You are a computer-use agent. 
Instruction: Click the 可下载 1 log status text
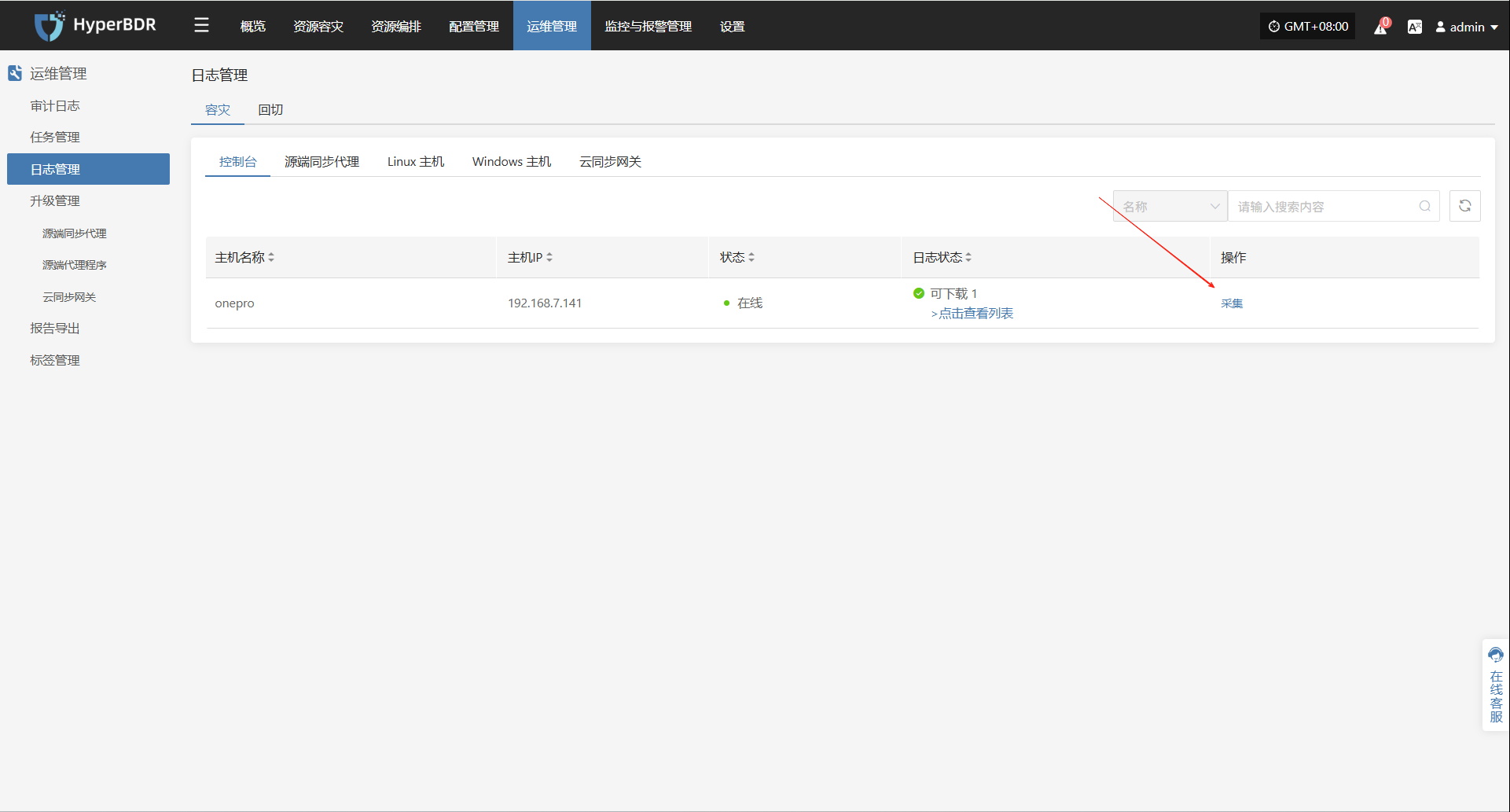point(953,293)
